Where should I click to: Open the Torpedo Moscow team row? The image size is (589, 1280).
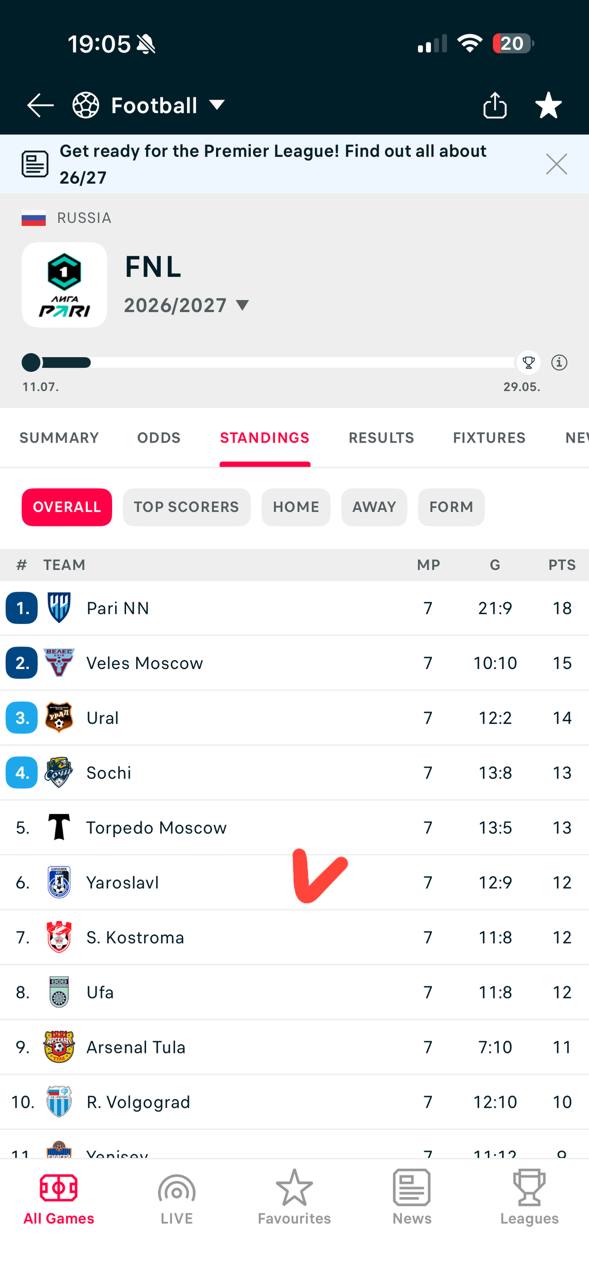(x=294, y=828)
